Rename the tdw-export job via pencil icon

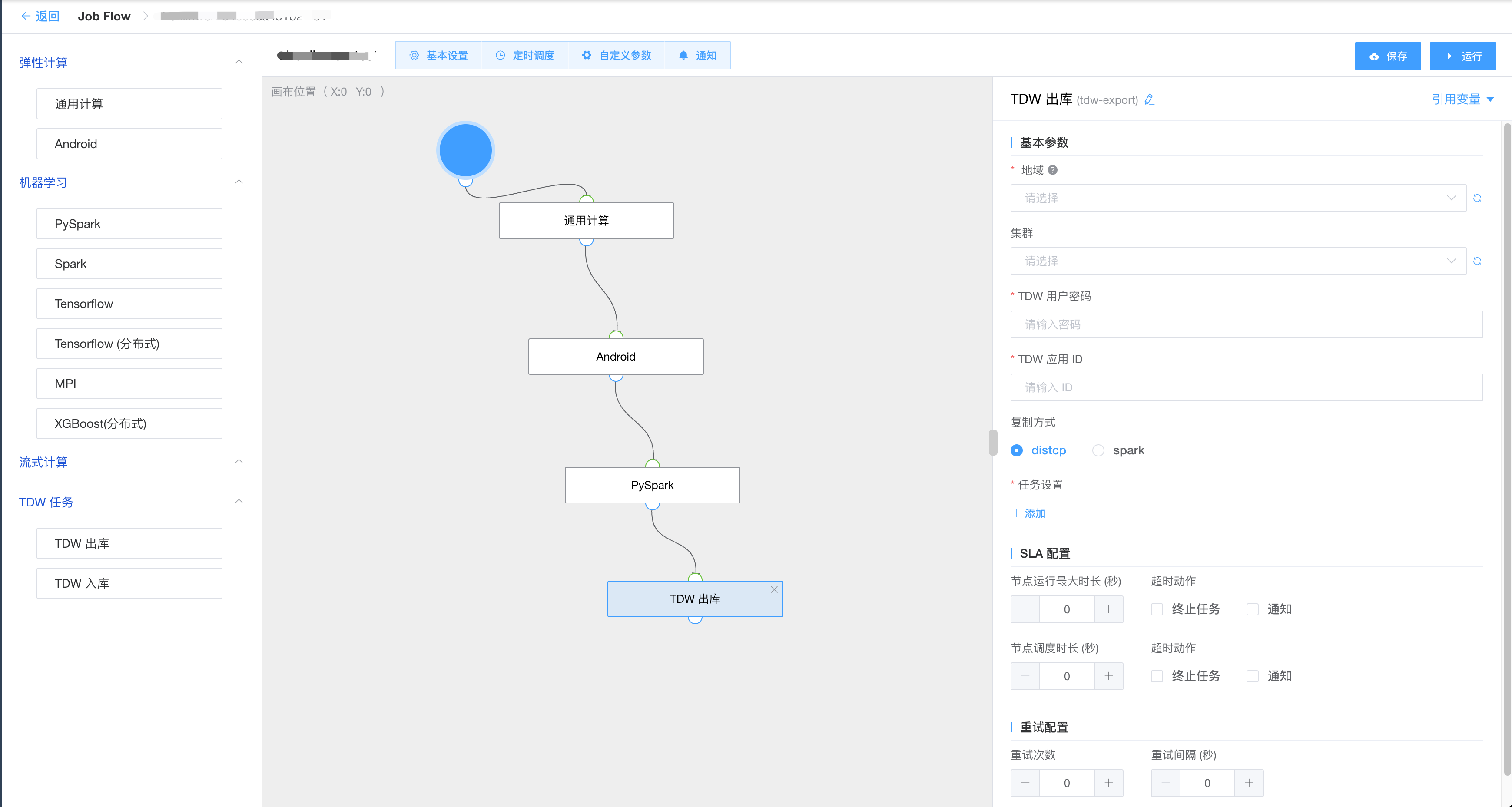click(x=1149, y=100)
